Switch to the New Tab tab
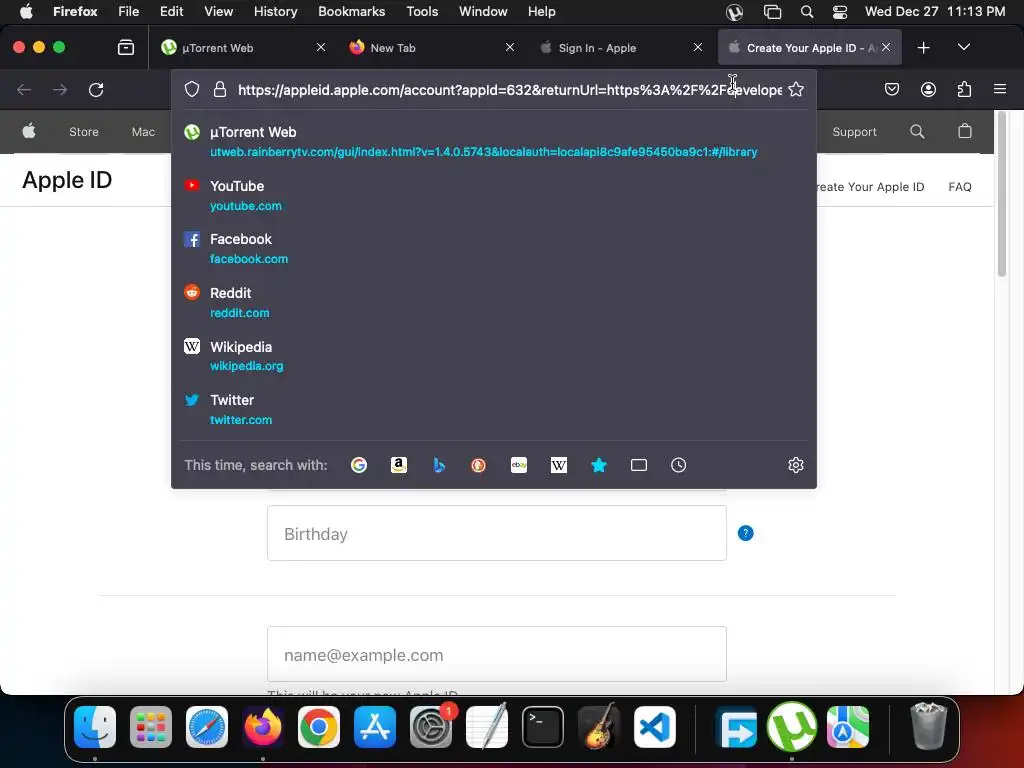This screenshot has height=768, width=1024. click(x=432, y=47)
